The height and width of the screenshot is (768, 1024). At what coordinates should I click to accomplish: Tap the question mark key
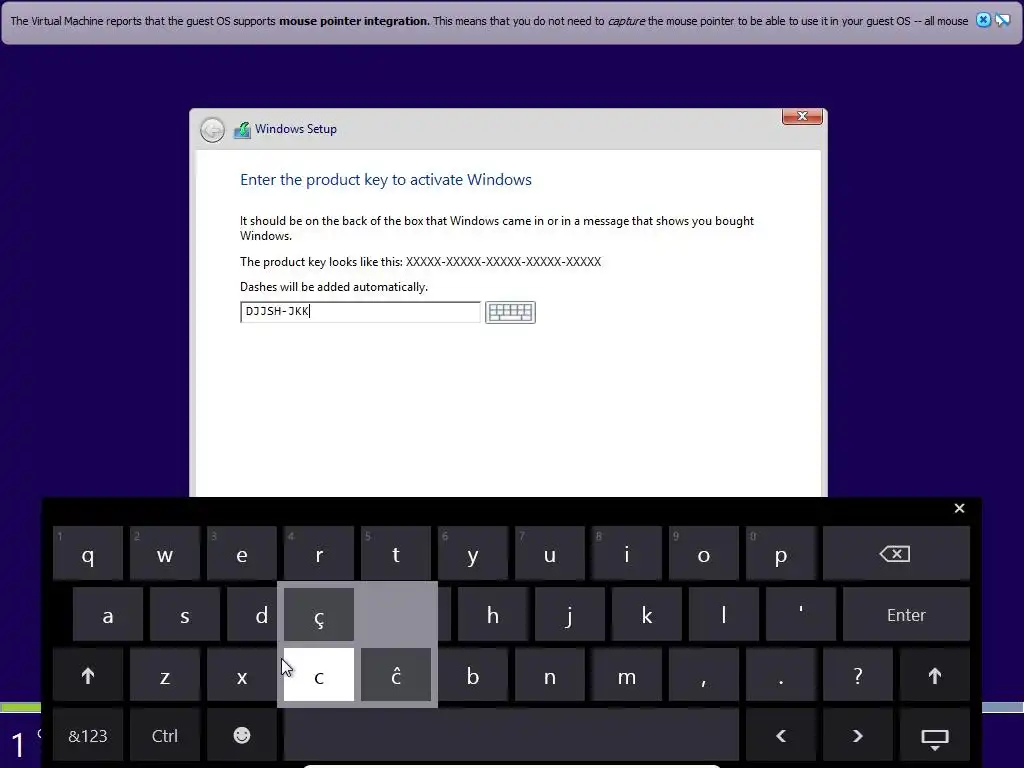(858, 675)
